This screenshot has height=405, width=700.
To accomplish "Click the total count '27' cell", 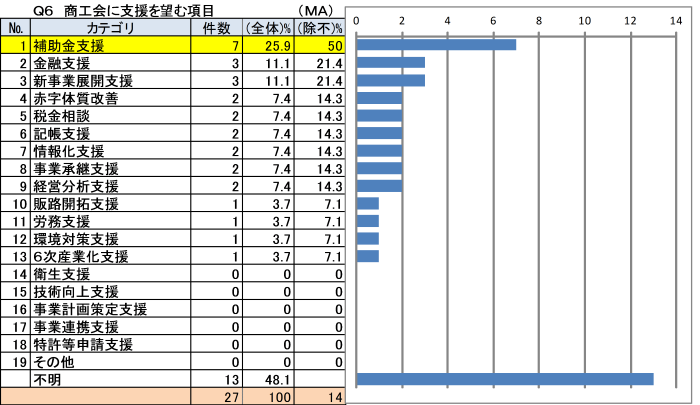I will pos(217,397).
